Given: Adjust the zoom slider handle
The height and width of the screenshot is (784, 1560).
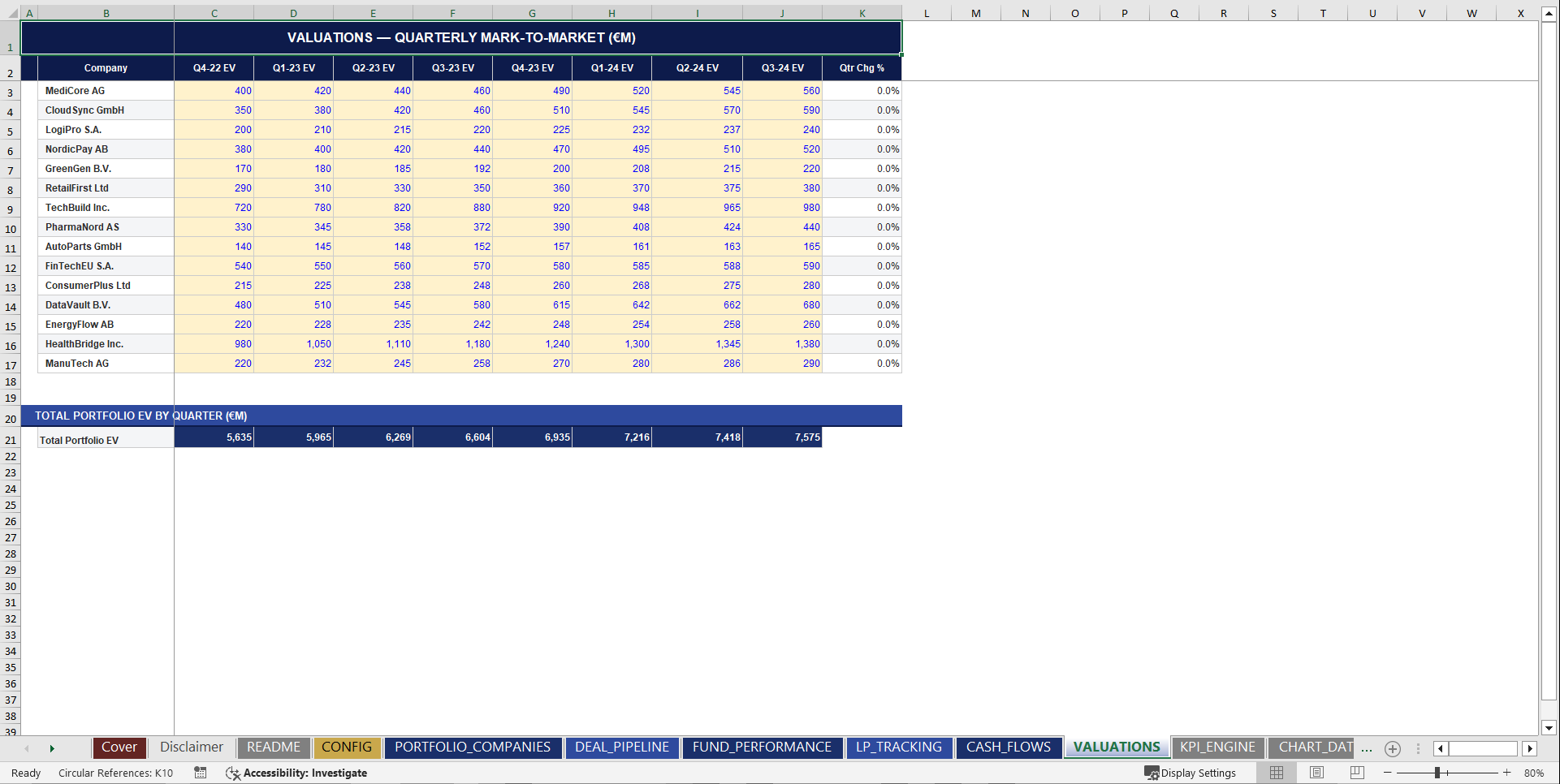Looking at the screenshot, I should click(1437, 773).
